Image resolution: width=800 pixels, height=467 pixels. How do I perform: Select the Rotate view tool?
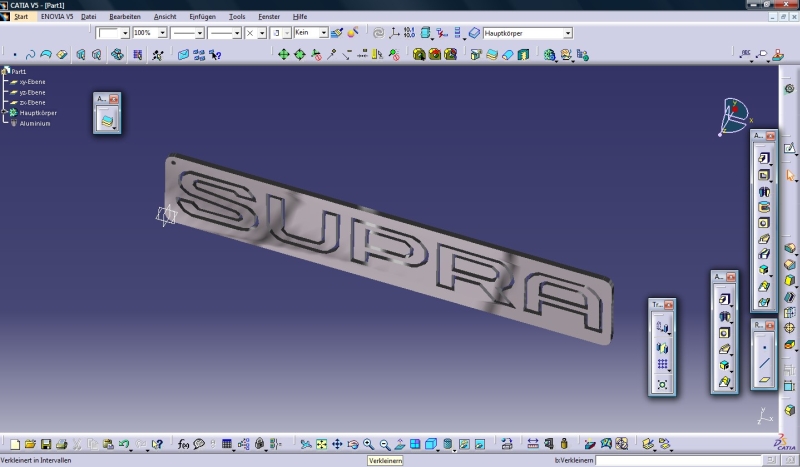point(353,444)
